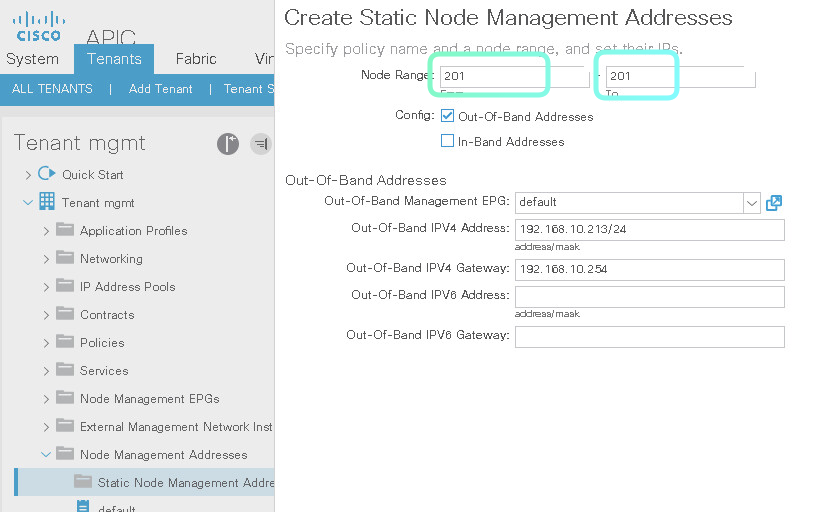Expand the Application Profiles folder
This screenshot has height=512, width=839.
point(46,231)
